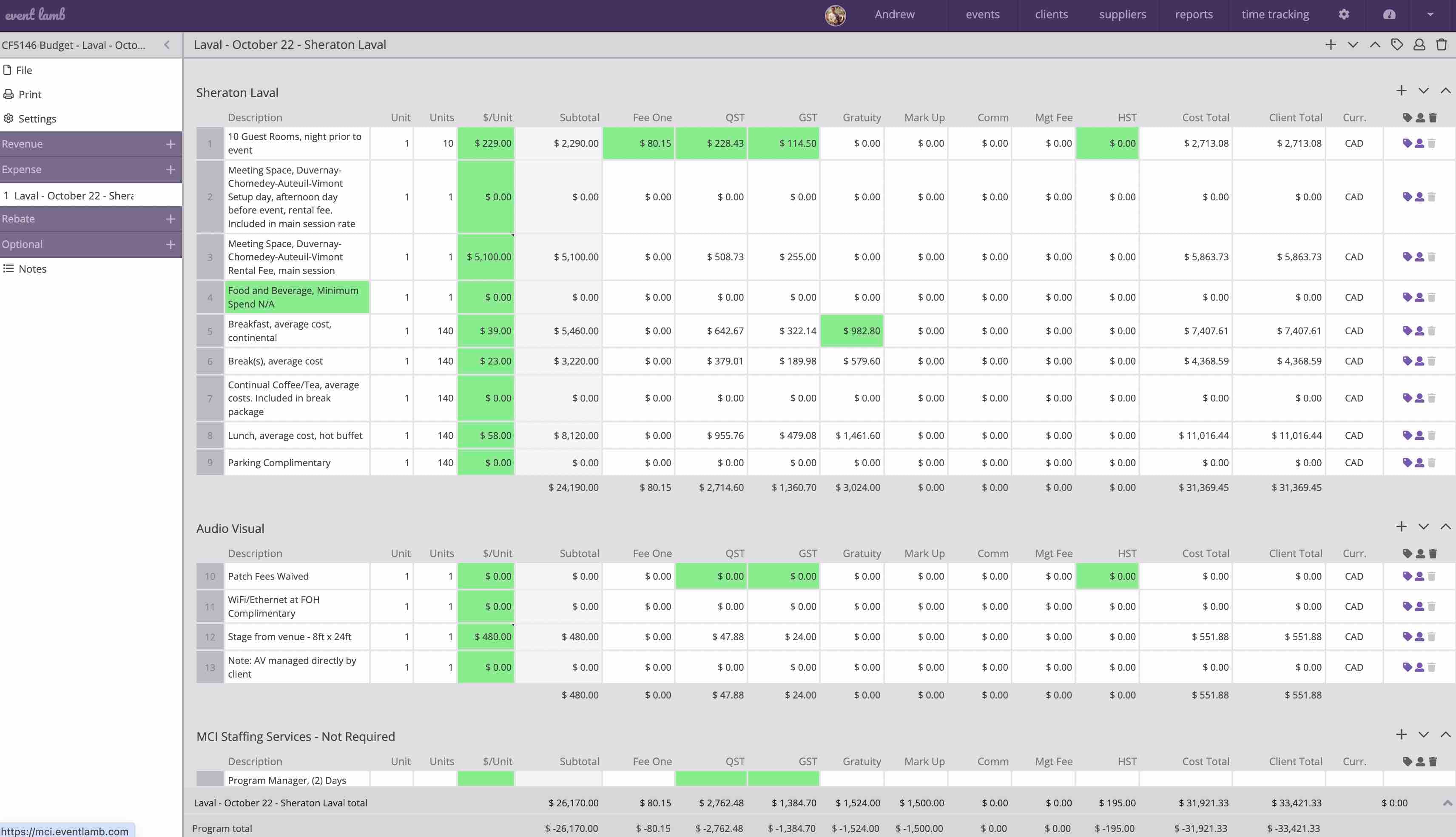Open the suppliers menu

[x=1122, y=14]
